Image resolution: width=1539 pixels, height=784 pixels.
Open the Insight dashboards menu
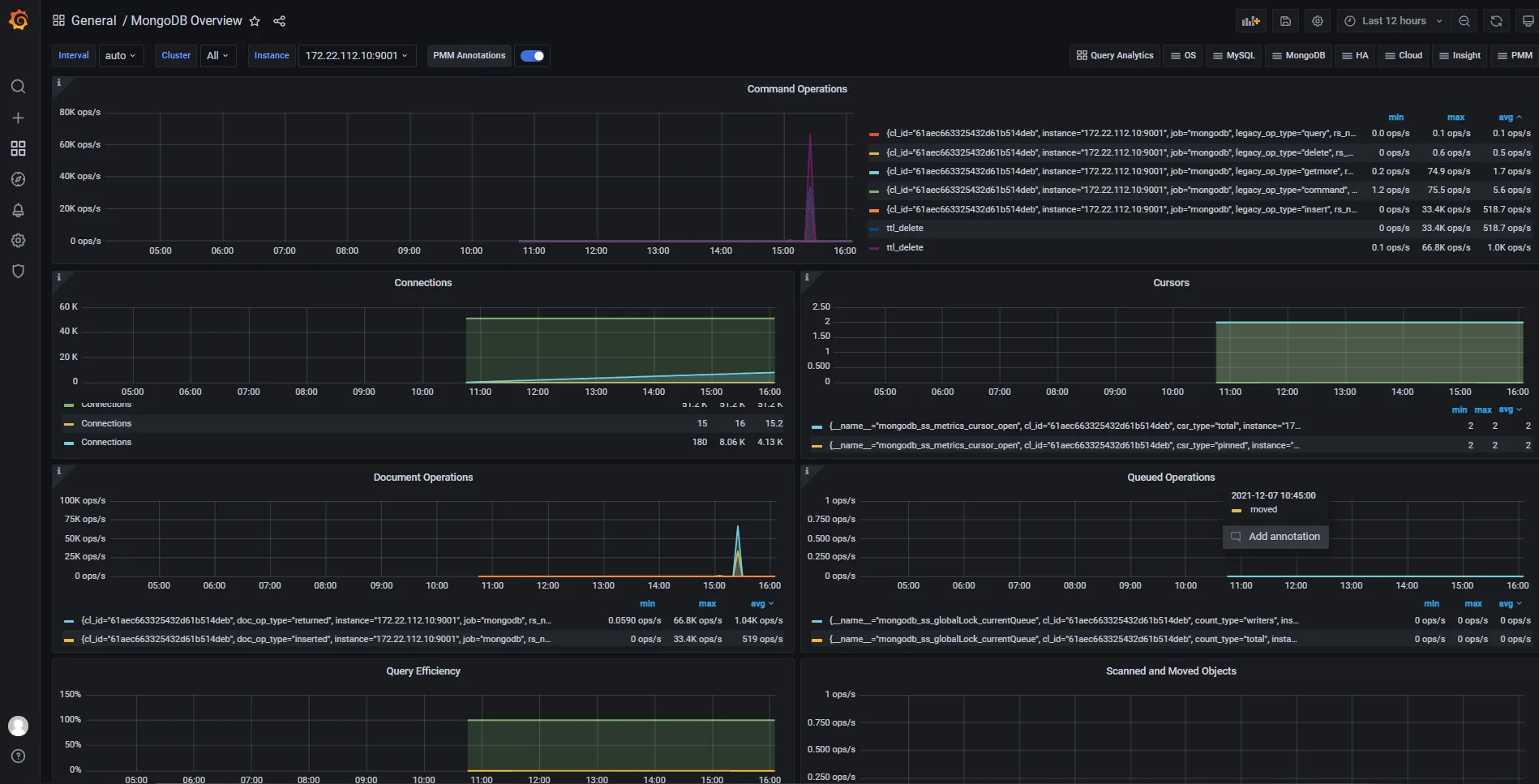1460,56
